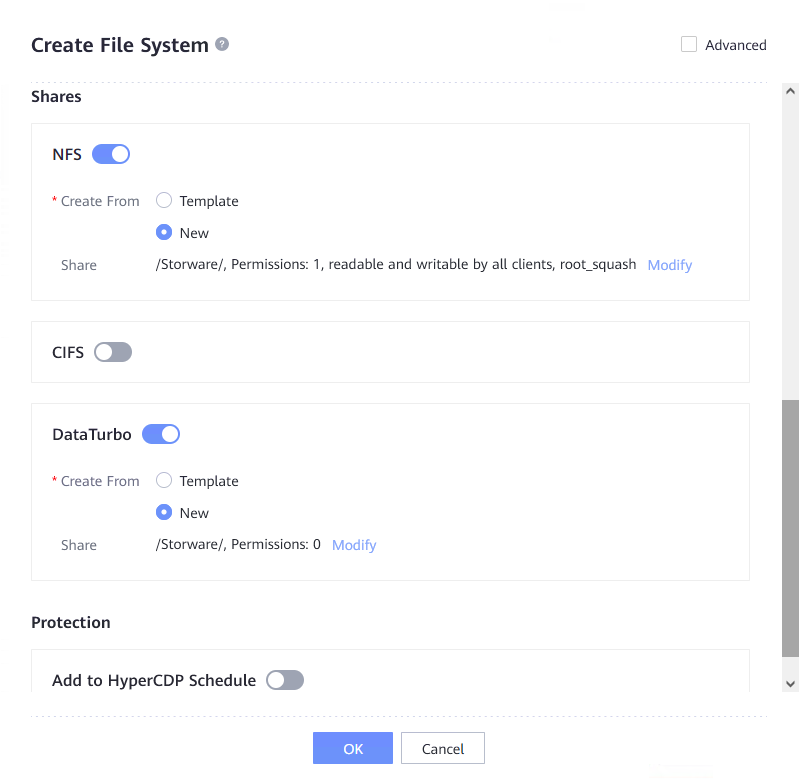Choose New radio under DataTurbo
The height and width of the screenshot is (779, 799).
pos(164,513)
